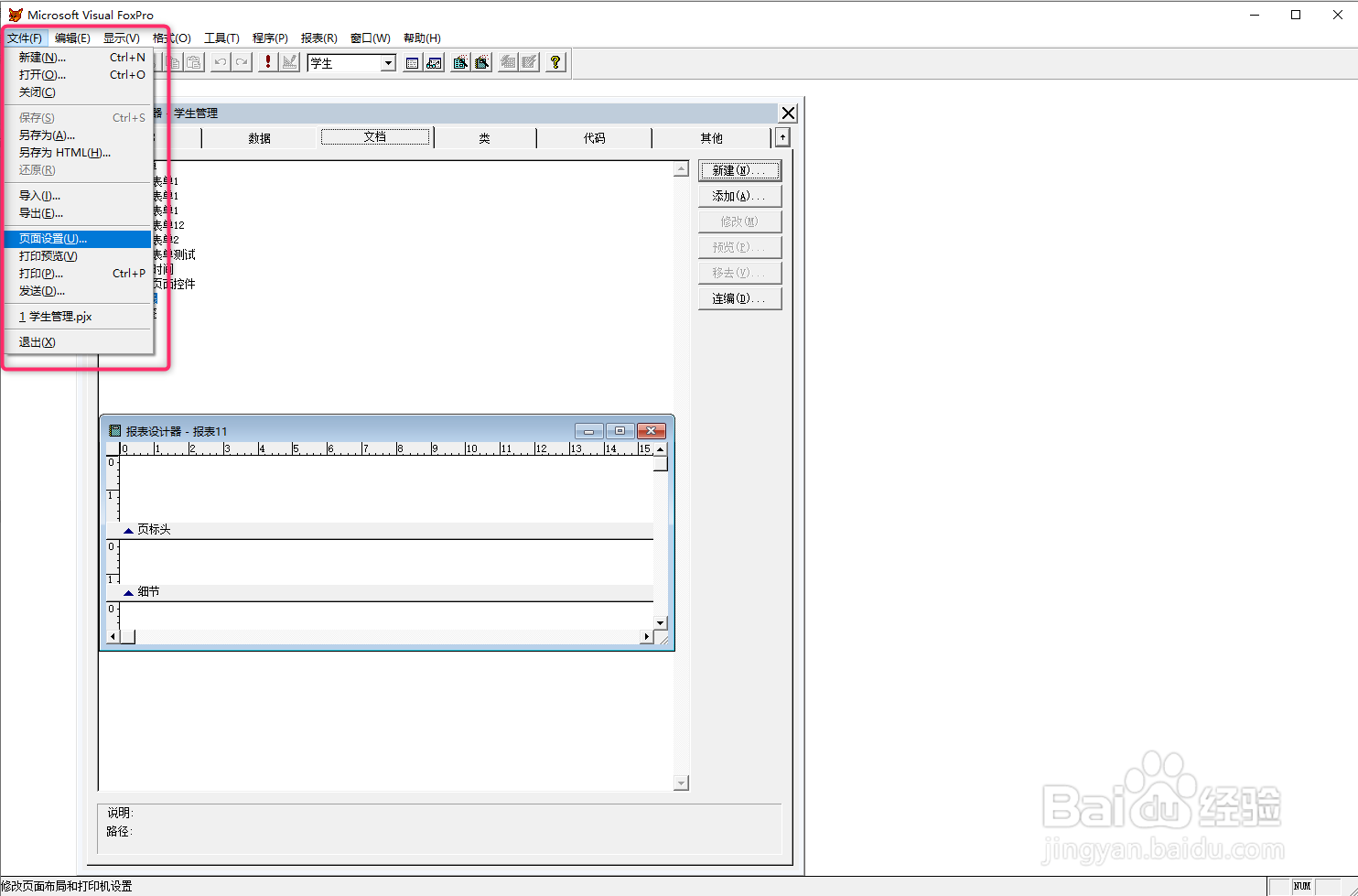The width and height of the screenshot is (1358, 896).
Task: Select the 页面控件 item in list
Action: tap(174, 284)
